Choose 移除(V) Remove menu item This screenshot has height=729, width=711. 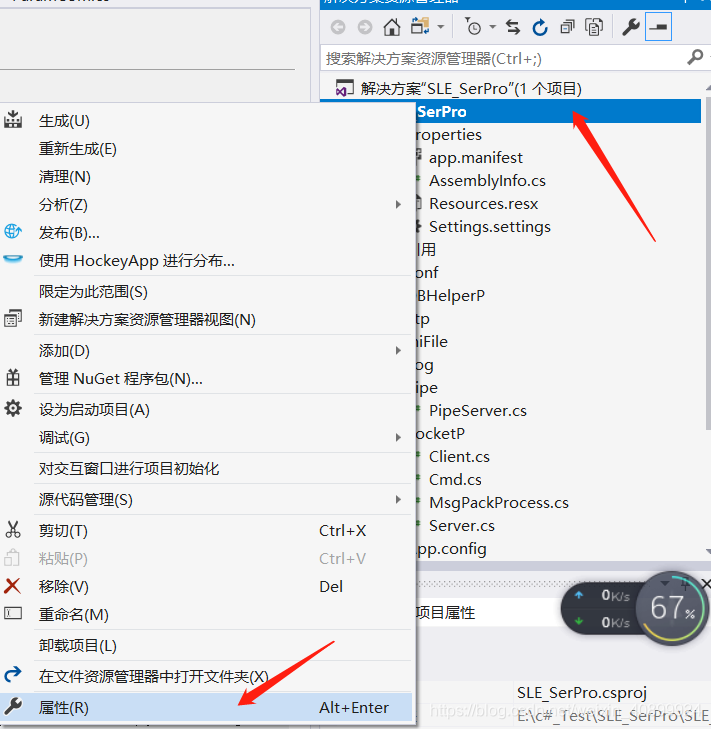coord(206,587)
